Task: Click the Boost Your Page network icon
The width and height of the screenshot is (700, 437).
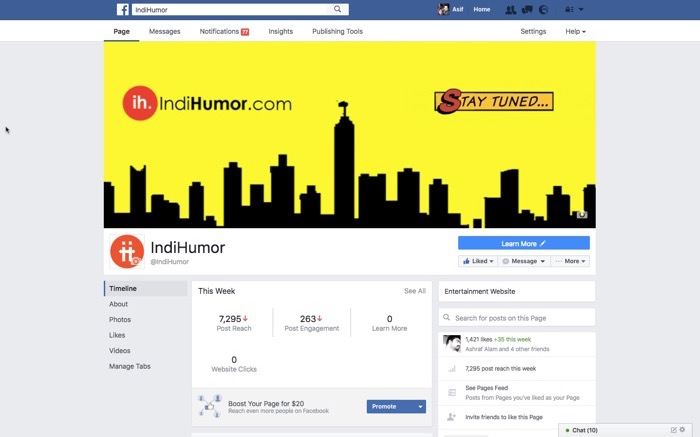Action: click(209, 406)
